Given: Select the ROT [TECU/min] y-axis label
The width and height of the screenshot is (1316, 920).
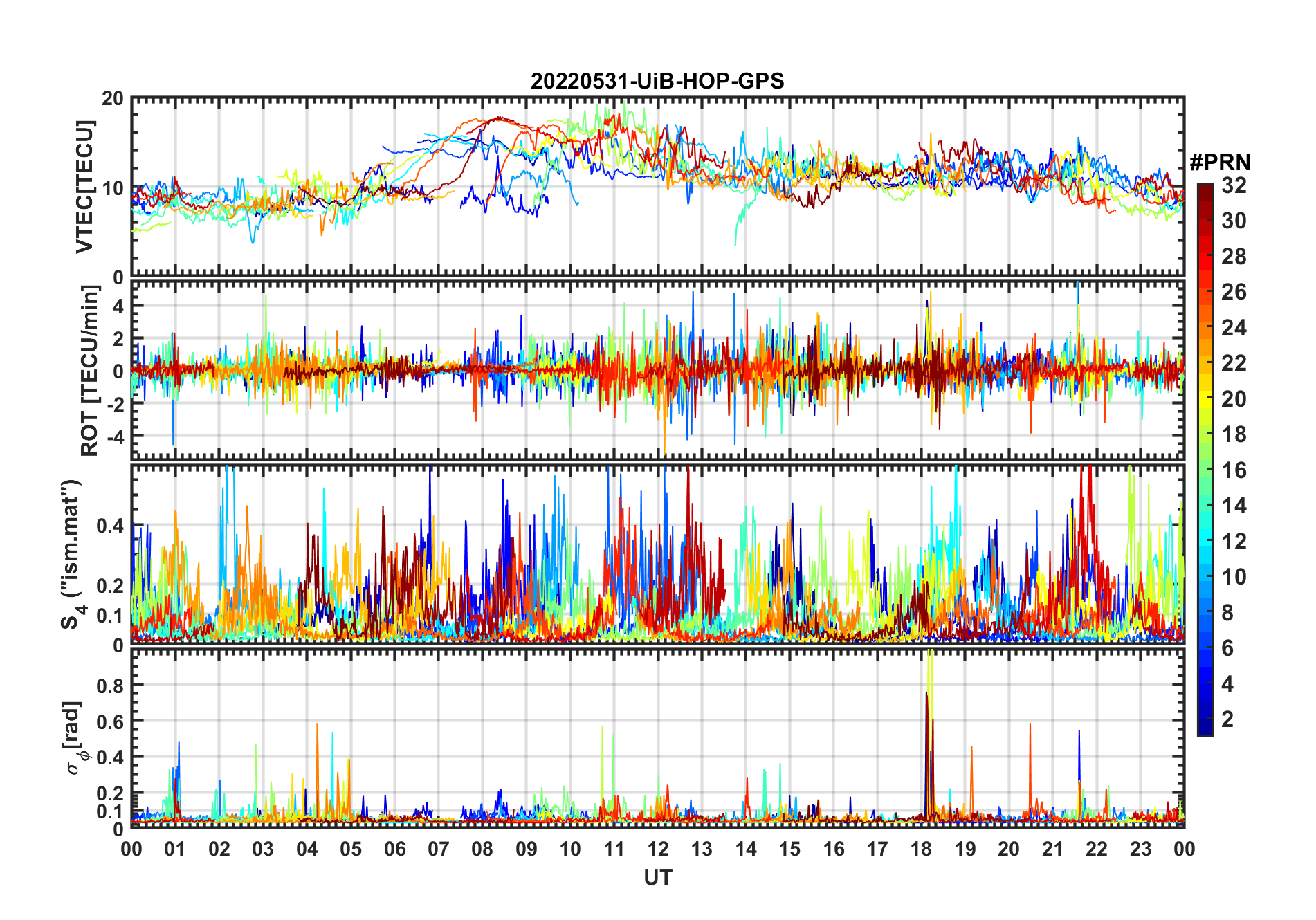Looking at the screenshot, I should pos(89,370).
